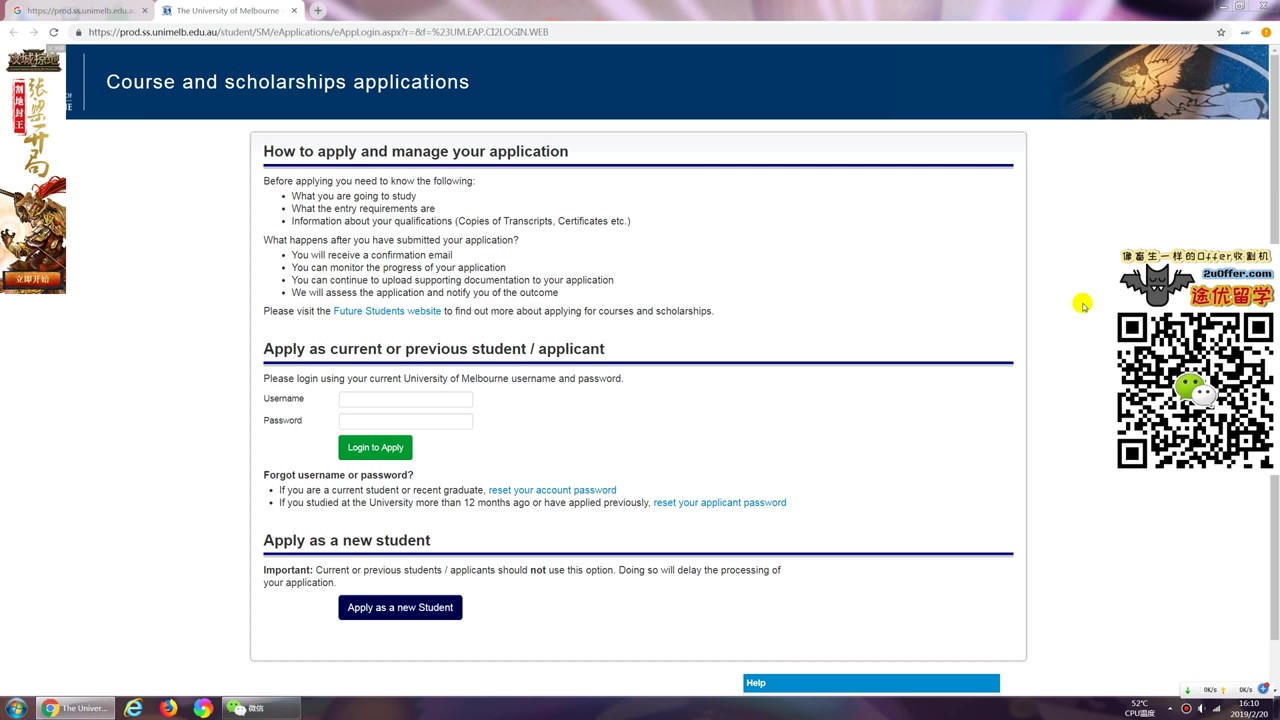
Task: Click the 2uOffer QR code advertisement
Action: [1195, 359]
